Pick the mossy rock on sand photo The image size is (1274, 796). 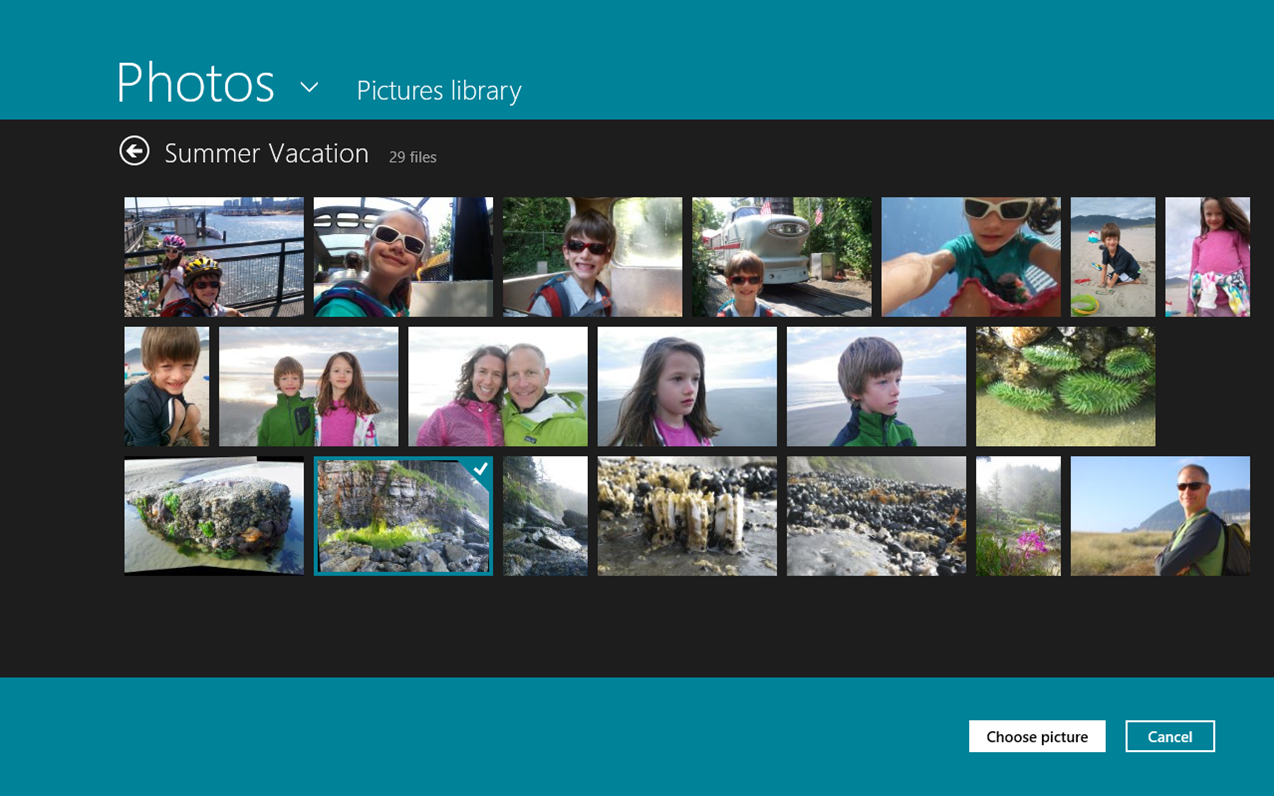click(214, 516)
